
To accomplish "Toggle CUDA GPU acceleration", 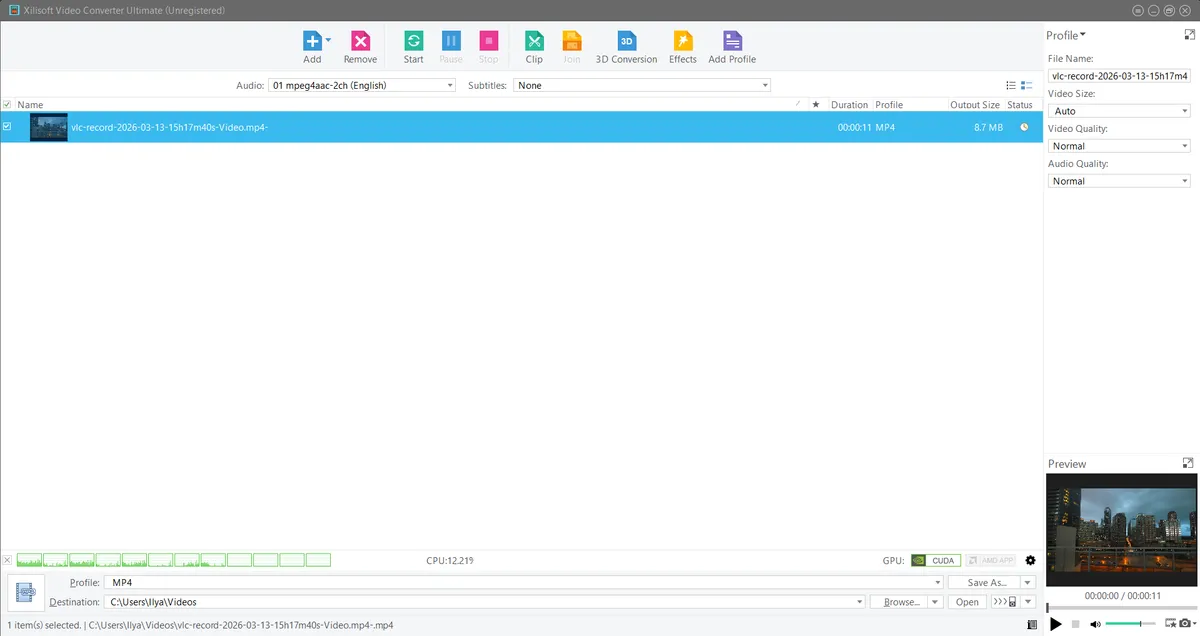I will coord(936,561).
